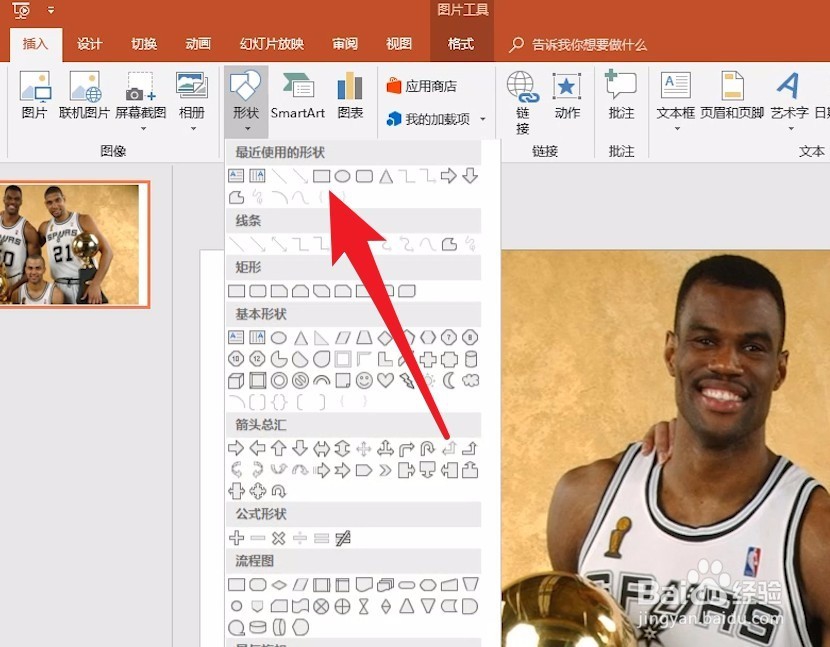Select the customize quick access toolbar arrow

(x=51, y=10)
